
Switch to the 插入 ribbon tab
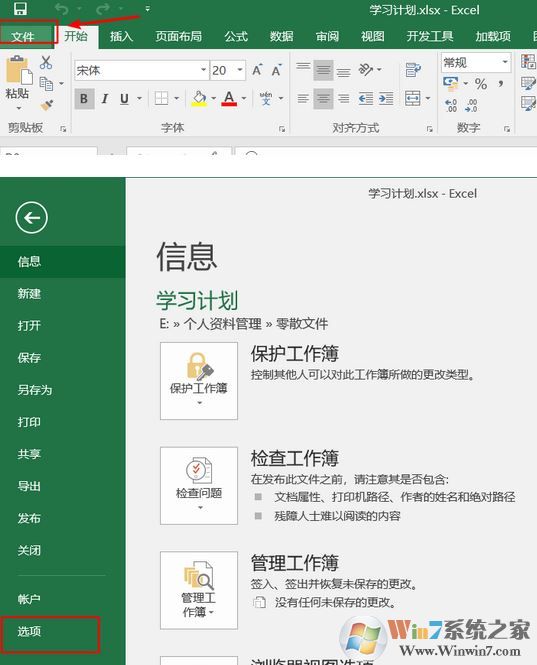click(121, 36)
